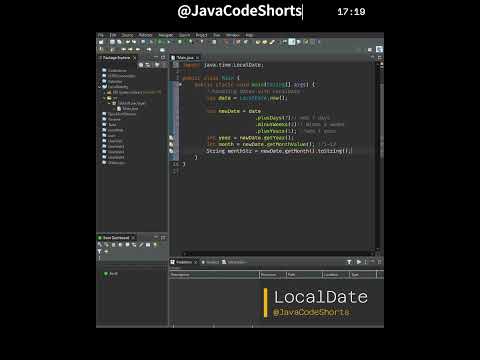
Task: Click the Collapse All icon in Package Explorer
Action: (x=141, y=65)
